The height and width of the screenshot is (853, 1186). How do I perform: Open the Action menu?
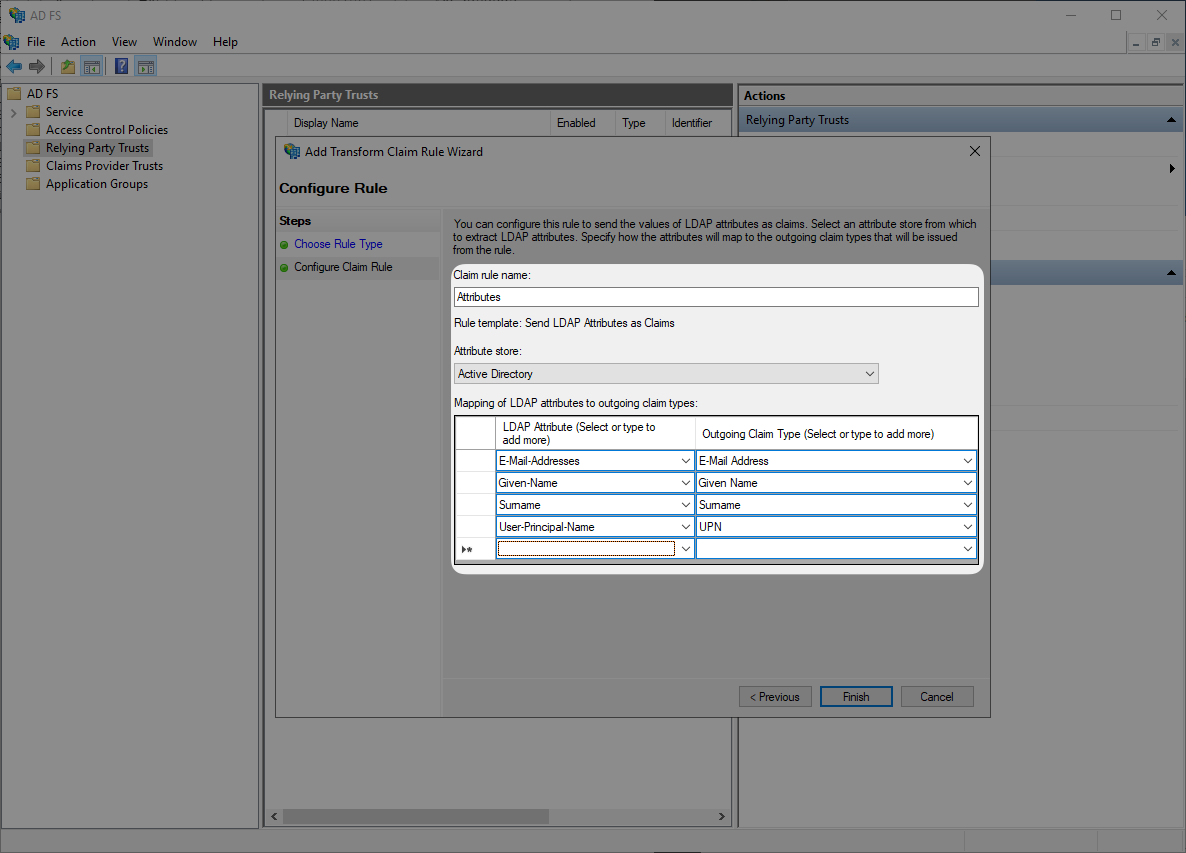tap(78, 42)
